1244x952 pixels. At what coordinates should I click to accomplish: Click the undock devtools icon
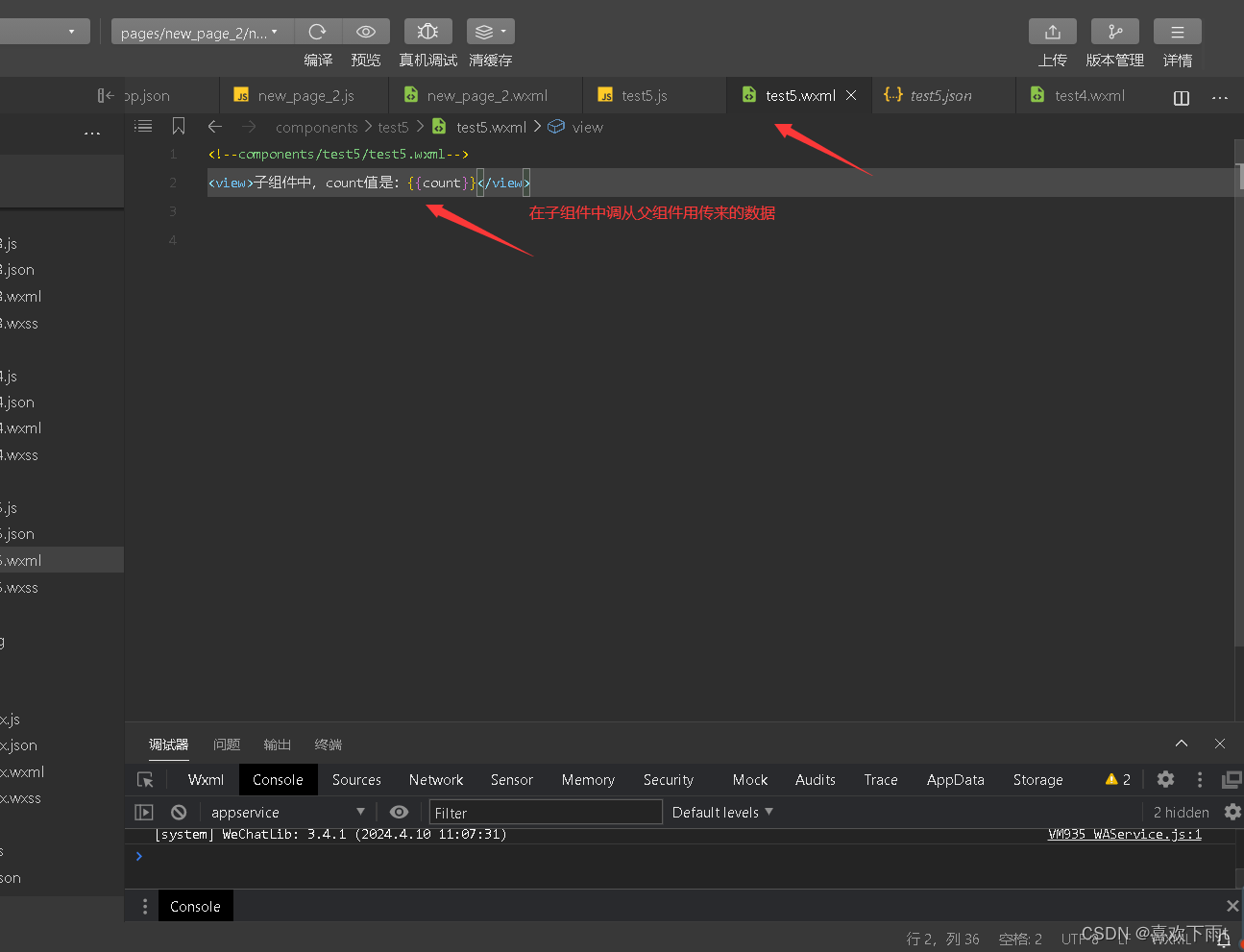[x=1232, y=779]
